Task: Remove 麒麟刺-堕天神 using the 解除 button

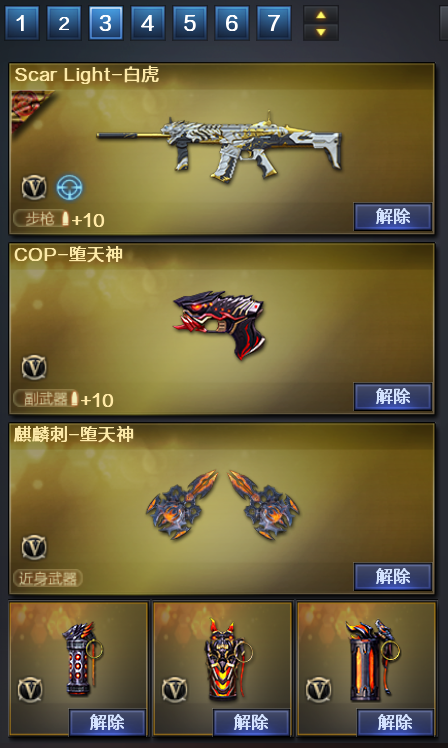Action: [x=393, y=576]
